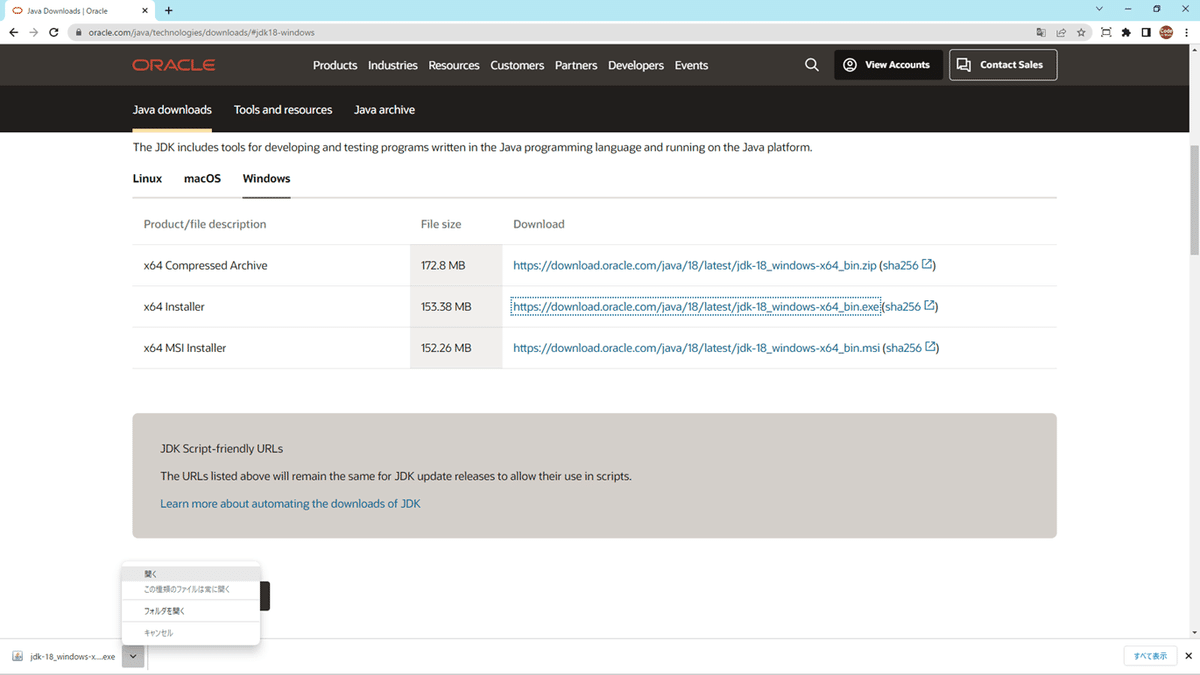Click the downloaded item's dropdown arrow
This screenshot has width=1200, height=675.
pyautogui.click(x=133, y=656)
